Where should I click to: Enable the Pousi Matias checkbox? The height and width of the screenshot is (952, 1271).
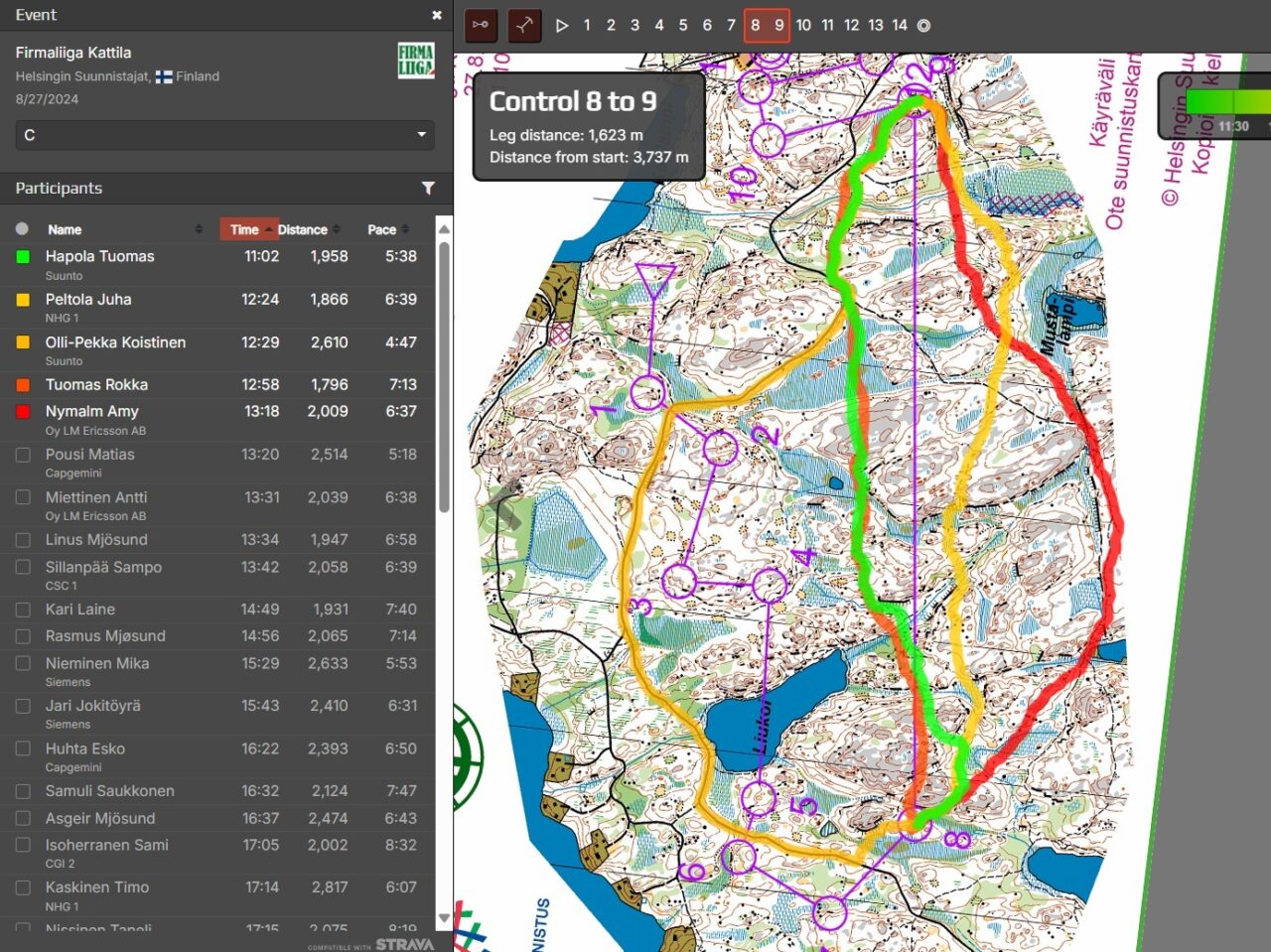coord(23,455)
